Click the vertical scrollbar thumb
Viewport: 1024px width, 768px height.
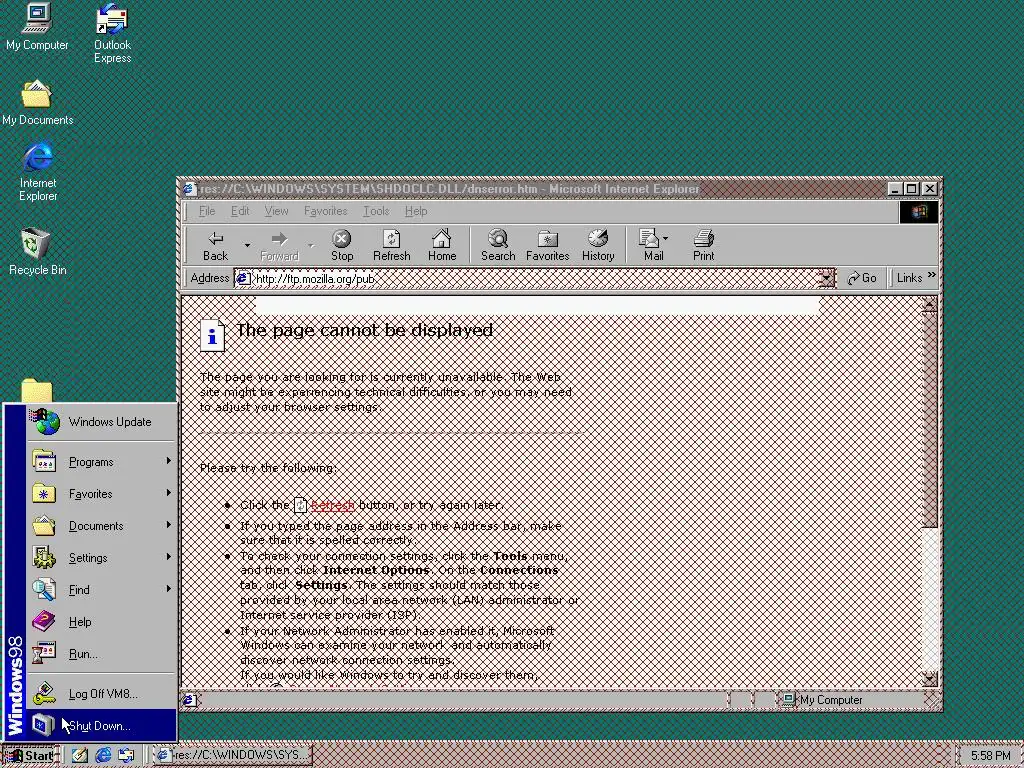[x=929, y=421]
